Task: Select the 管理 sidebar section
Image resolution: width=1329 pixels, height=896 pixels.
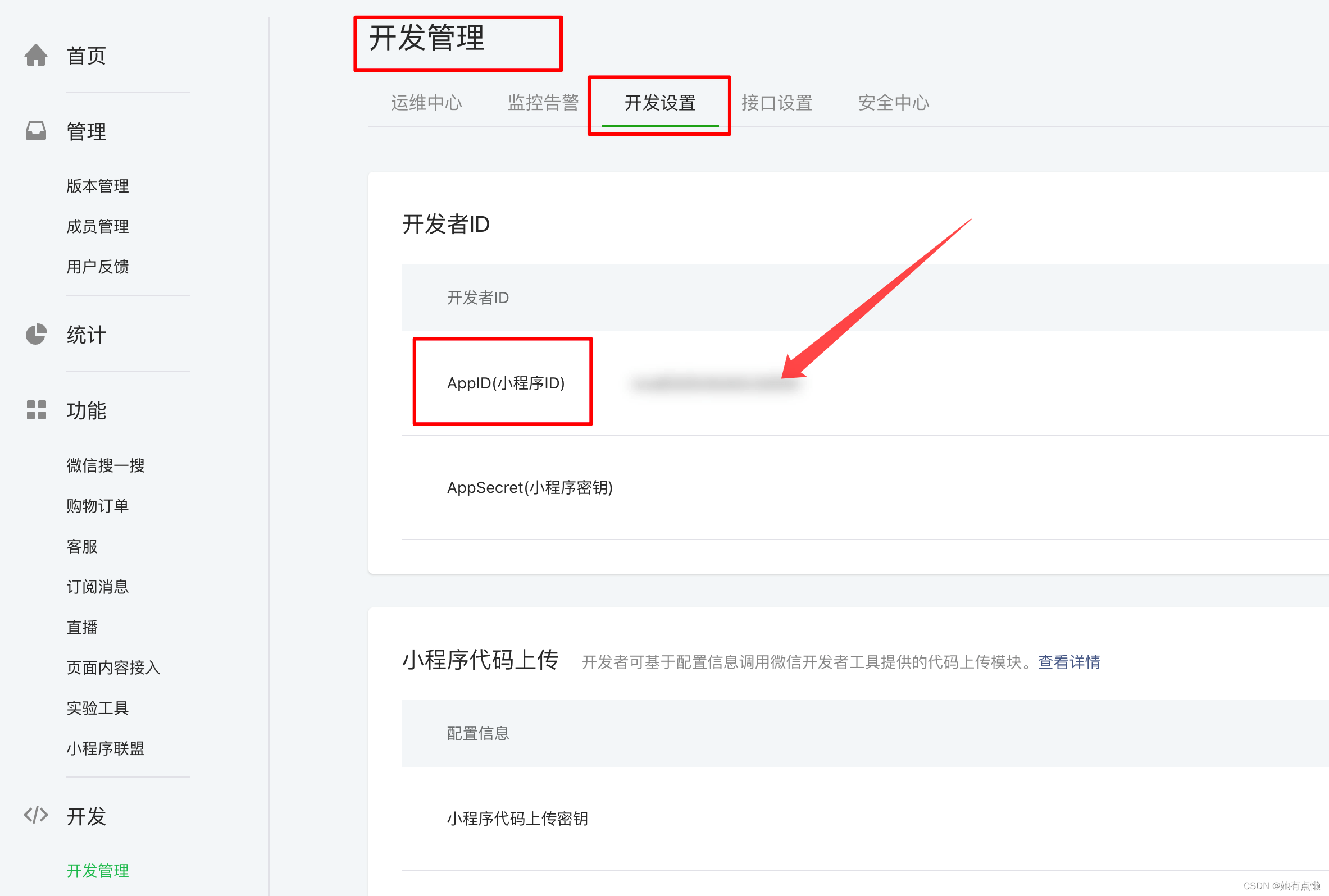Action: [x=87, y=131]
